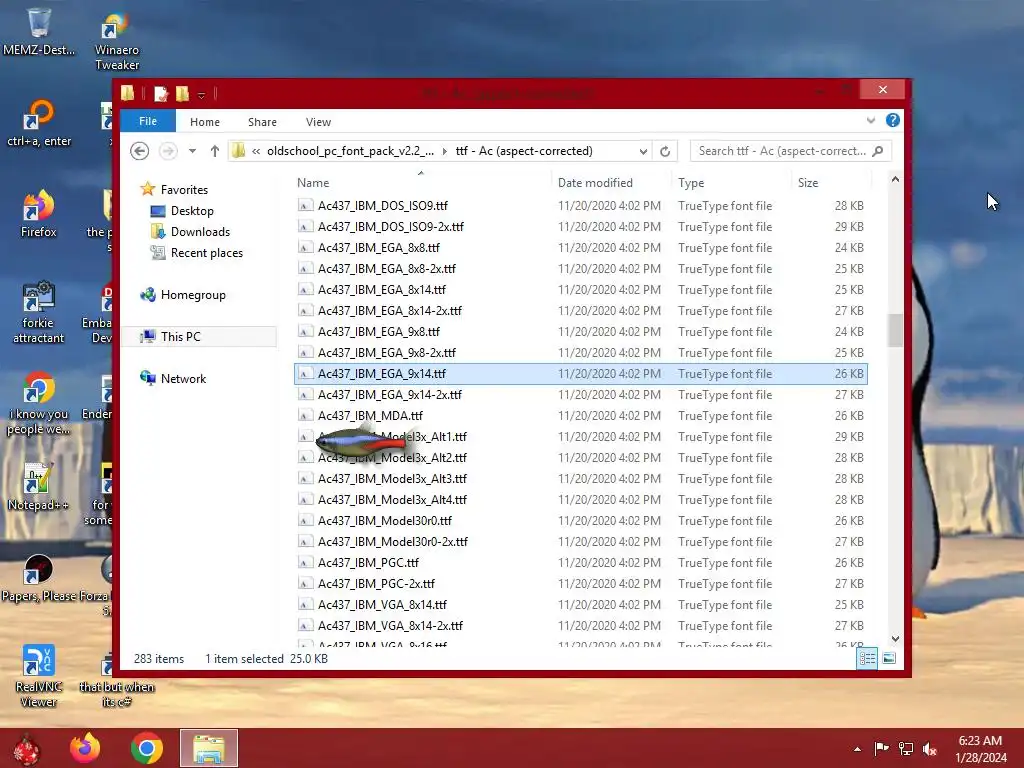Open Customize Quick Access Toolbar dropdown
Screen dimensions: 1024x768
tap(201, 95)
